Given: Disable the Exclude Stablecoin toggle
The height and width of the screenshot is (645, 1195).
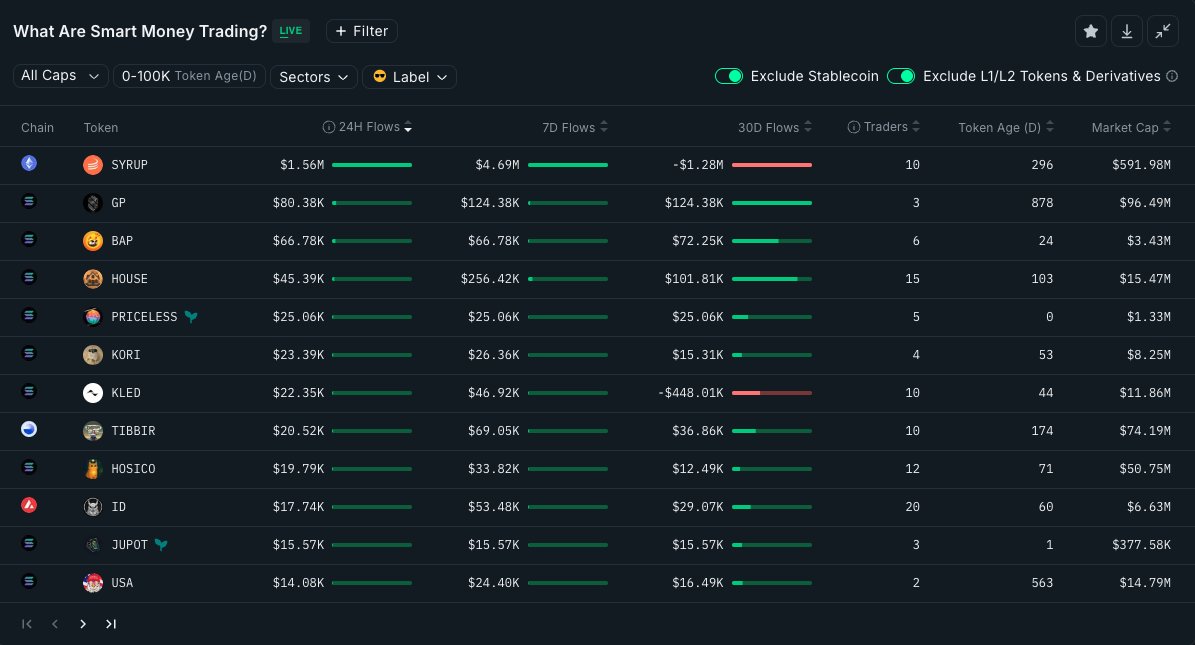Looking at the screenshot, I should 729,76.
